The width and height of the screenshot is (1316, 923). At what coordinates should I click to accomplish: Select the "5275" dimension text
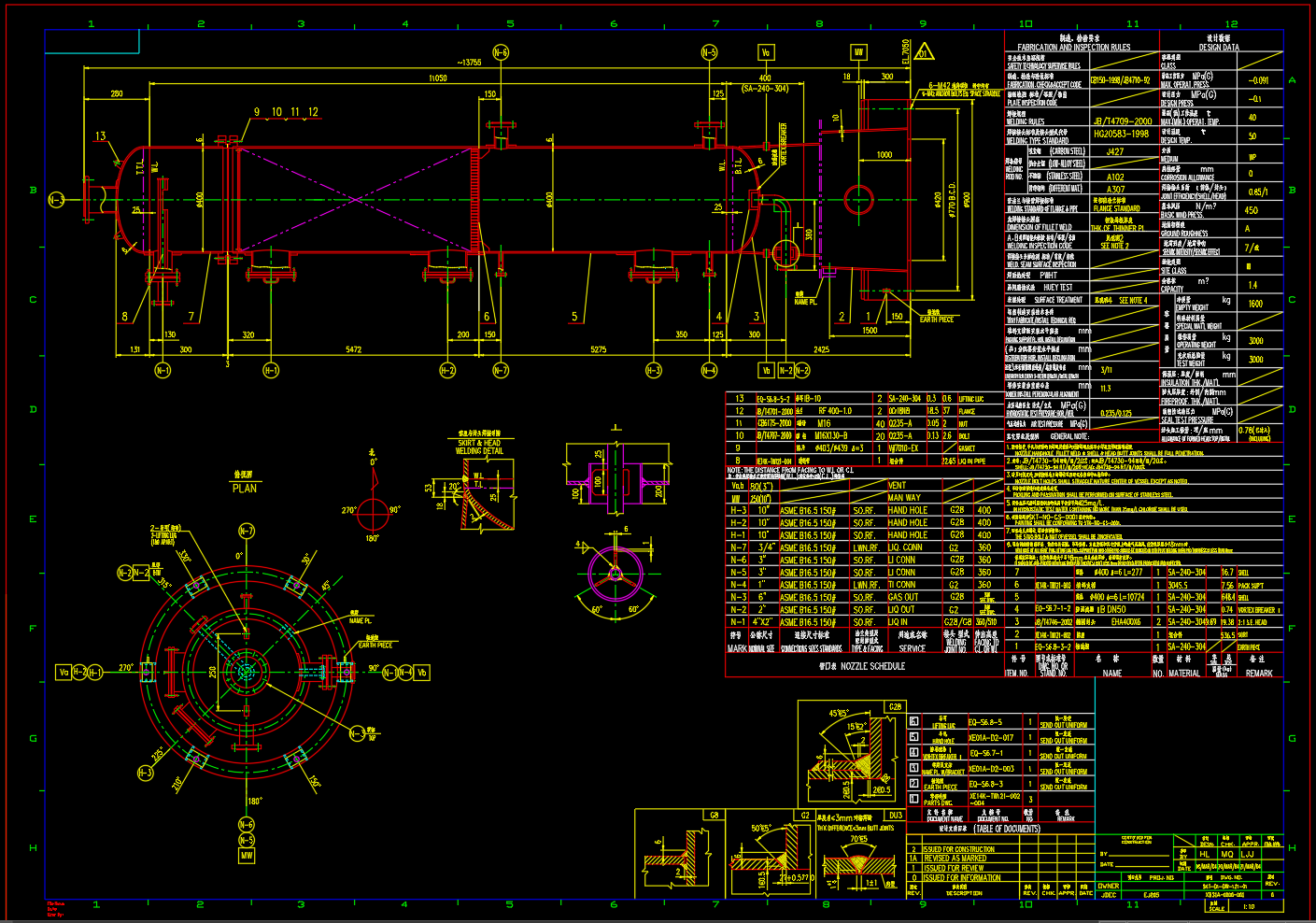(x=599, y=349)
